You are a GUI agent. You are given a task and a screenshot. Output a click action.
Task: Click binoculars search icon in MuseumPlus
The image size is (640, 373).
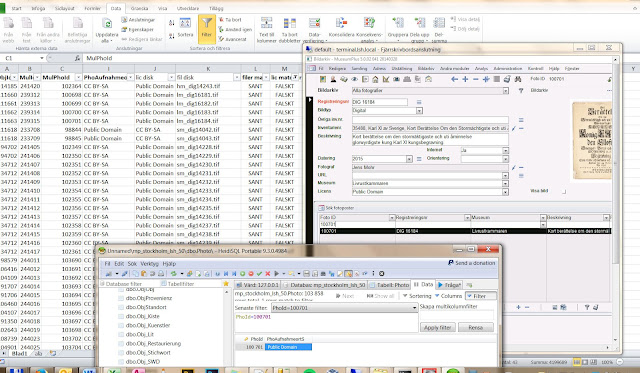coord(518,79)
